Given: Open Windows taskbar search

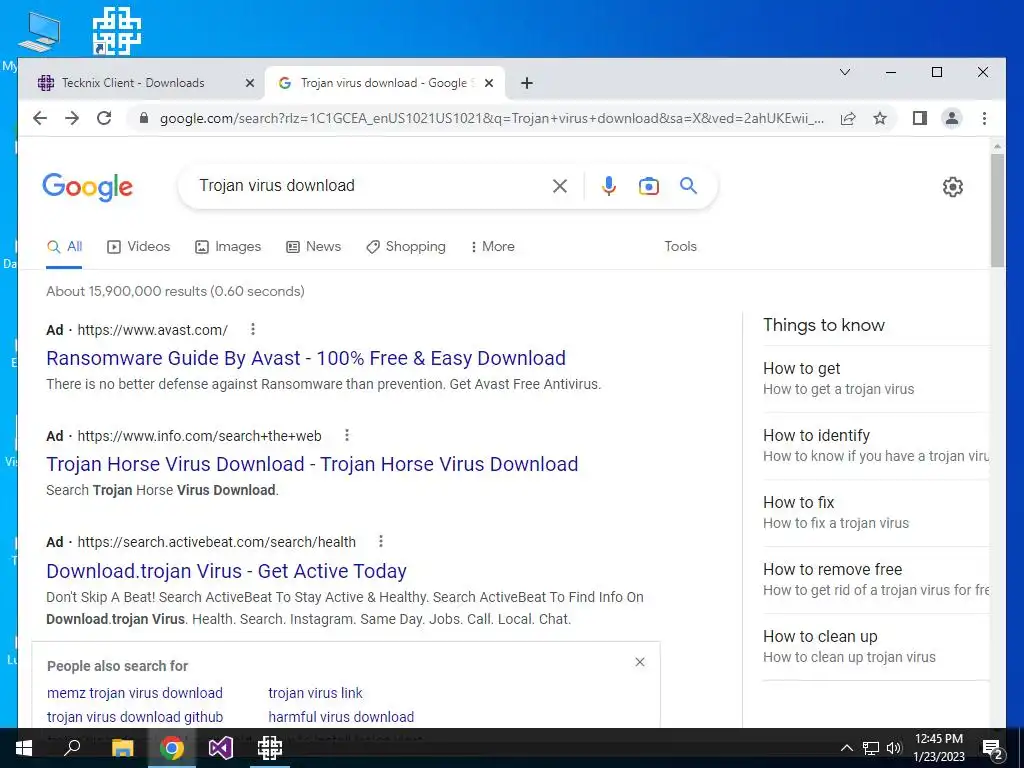Looking at the screenshot, I should tap(72, 748).
